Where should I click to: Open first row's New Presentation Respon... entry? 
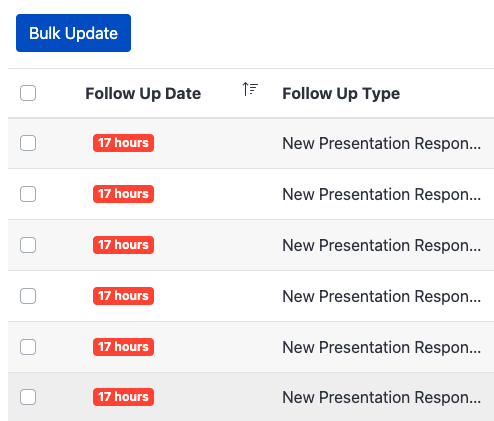[382, 144]
